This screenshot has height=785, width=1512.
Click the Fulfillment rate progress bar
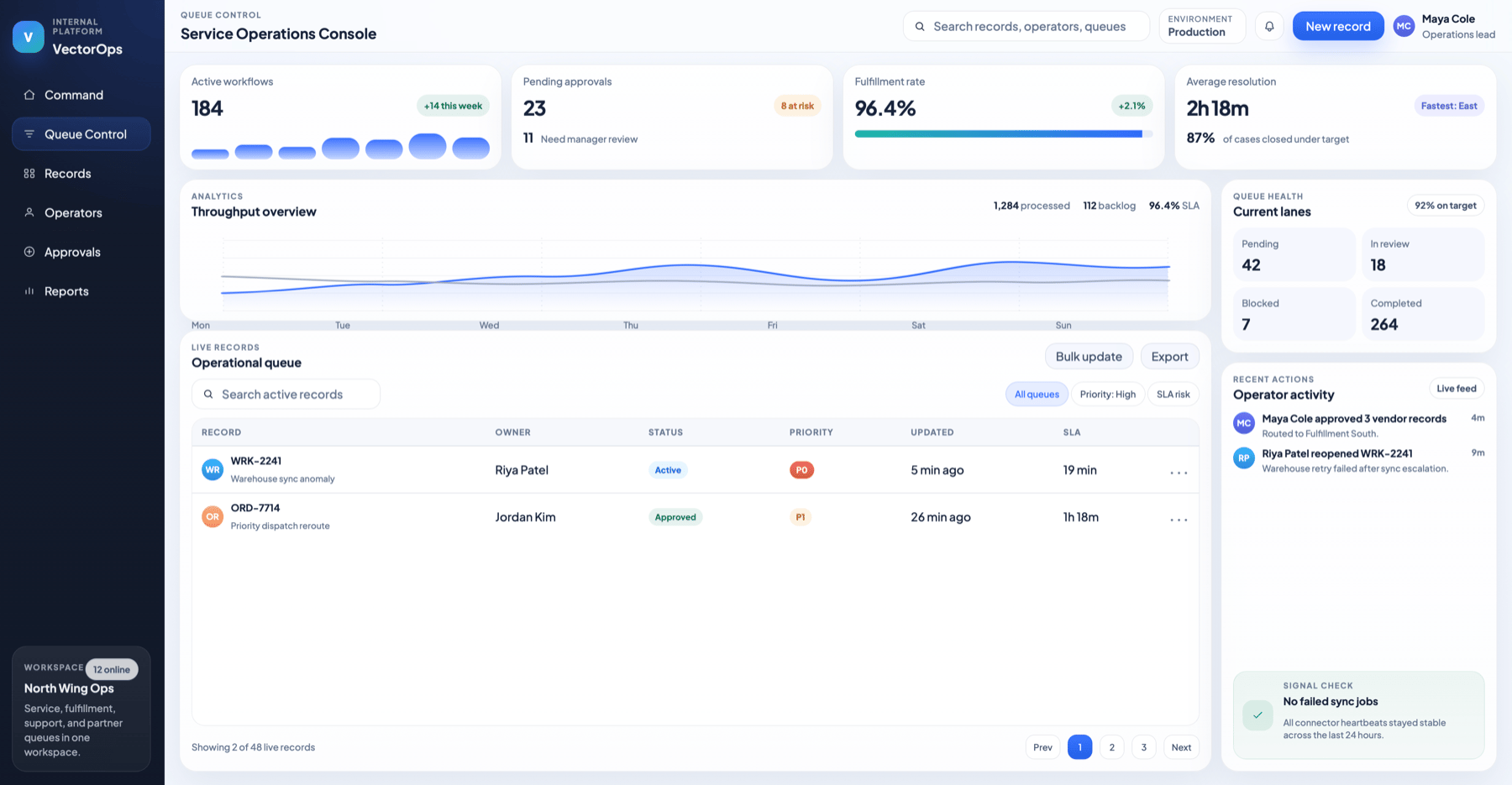[1003, 133]
